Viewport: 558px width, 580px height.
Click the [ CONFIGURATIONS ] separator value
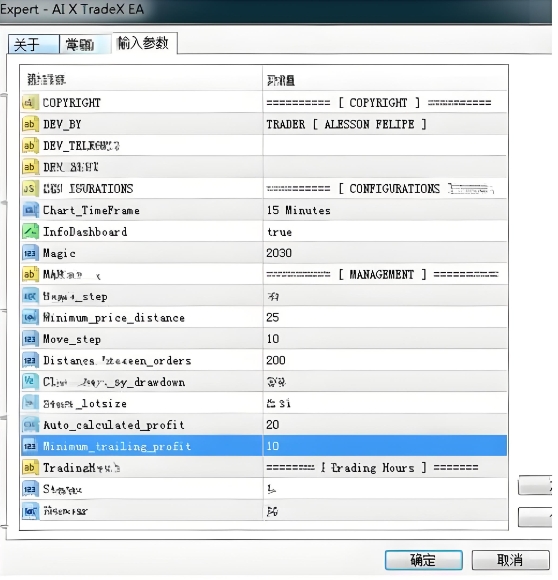[x=380, y=189]
